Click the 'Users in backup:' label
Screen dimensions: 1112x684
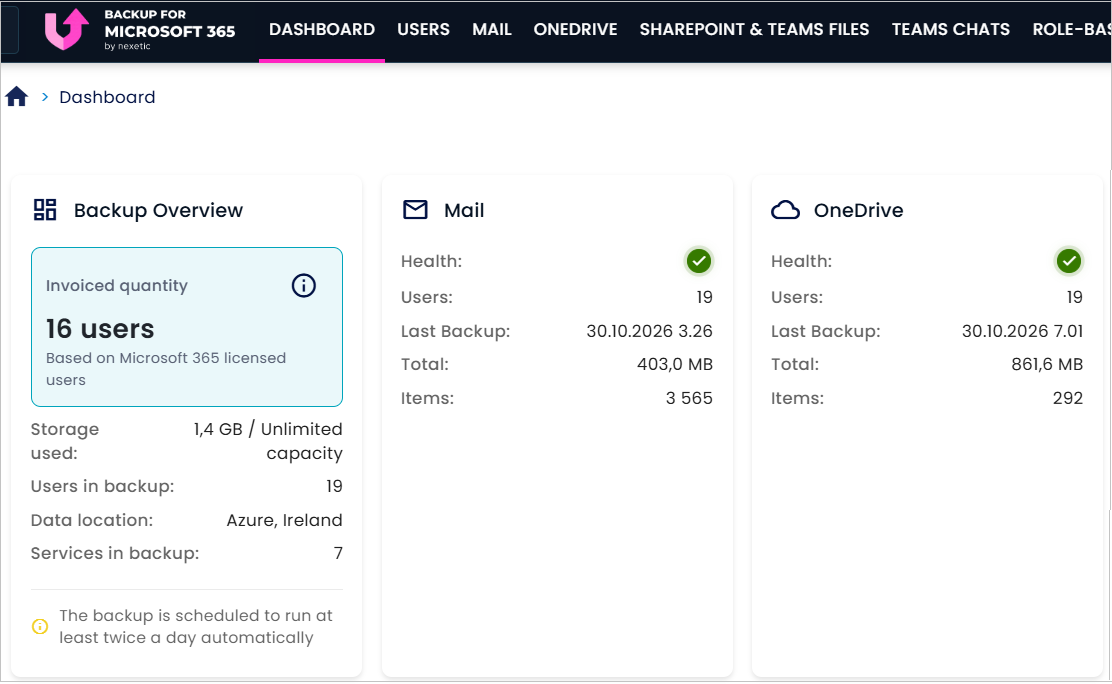pyautogui.click(x=102, y=486)
